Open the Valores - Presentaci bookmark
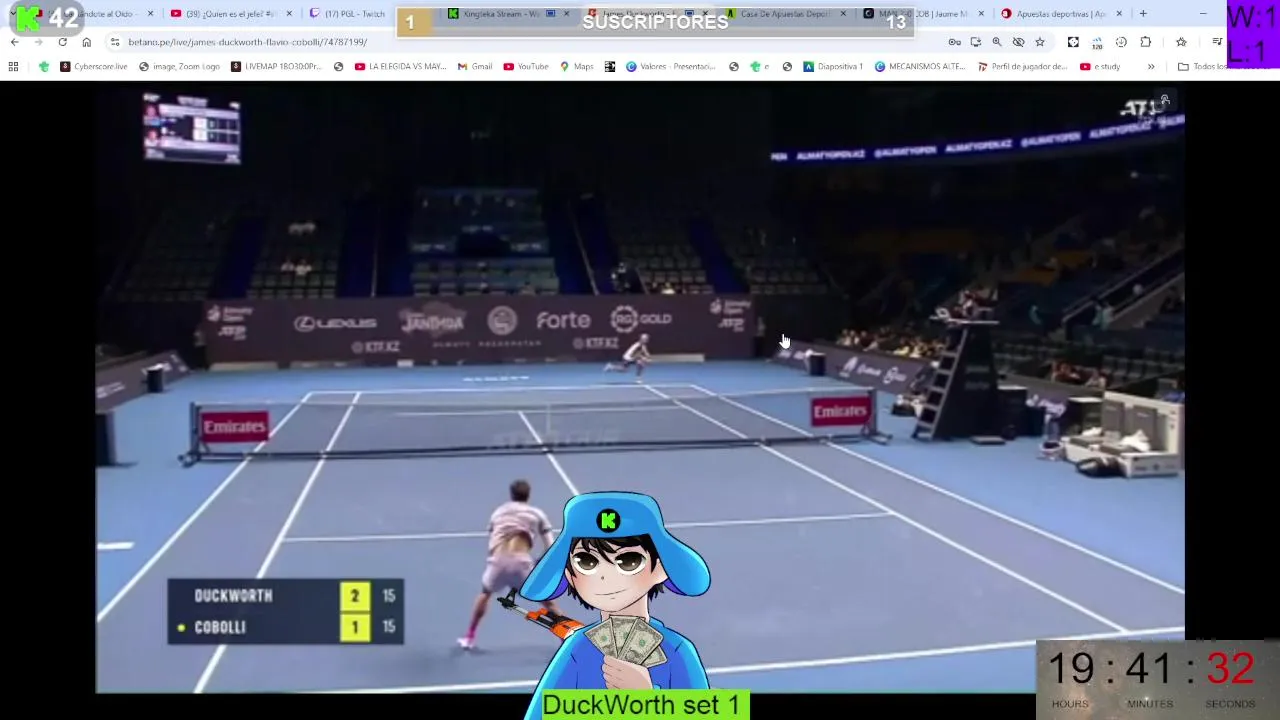 671,67
